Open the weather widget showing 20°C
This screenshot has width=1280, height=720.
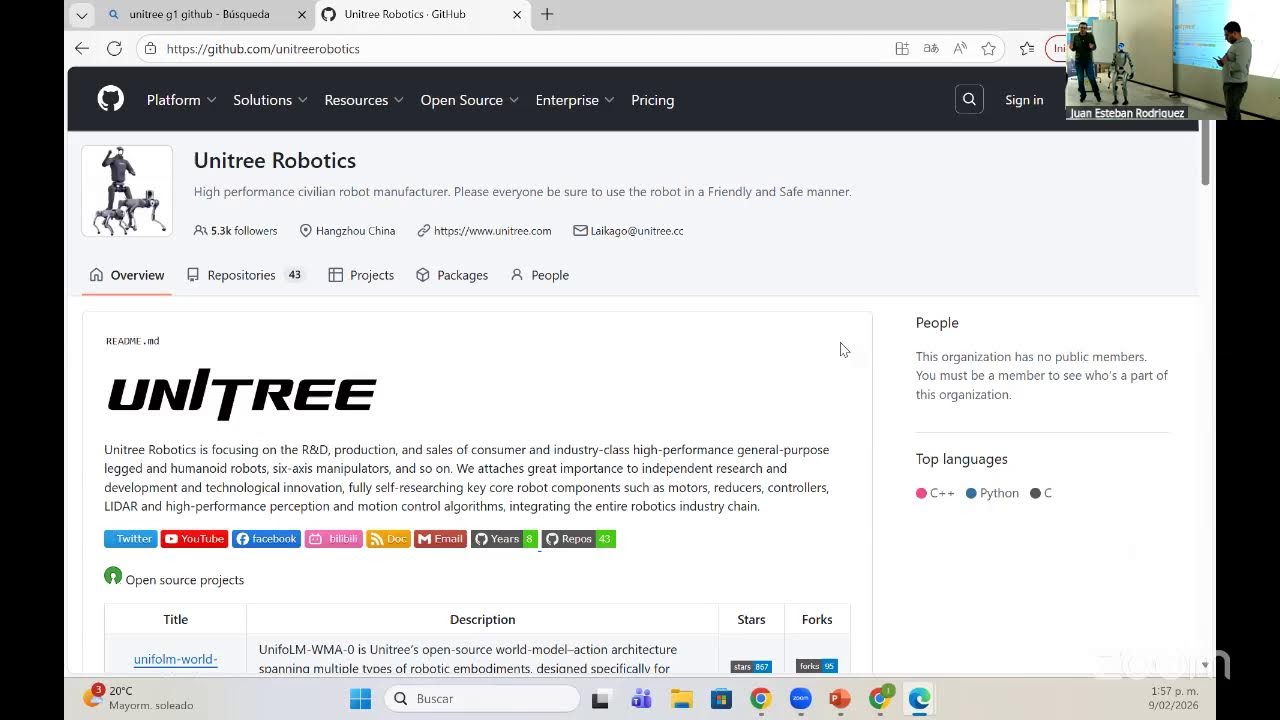coord(138,698)
